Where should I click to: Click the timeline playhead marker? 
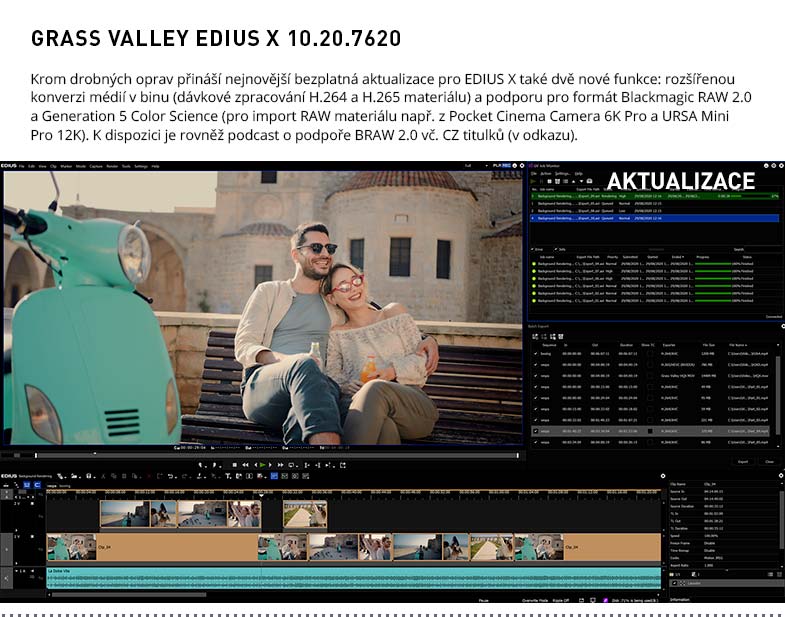point(262,495)
